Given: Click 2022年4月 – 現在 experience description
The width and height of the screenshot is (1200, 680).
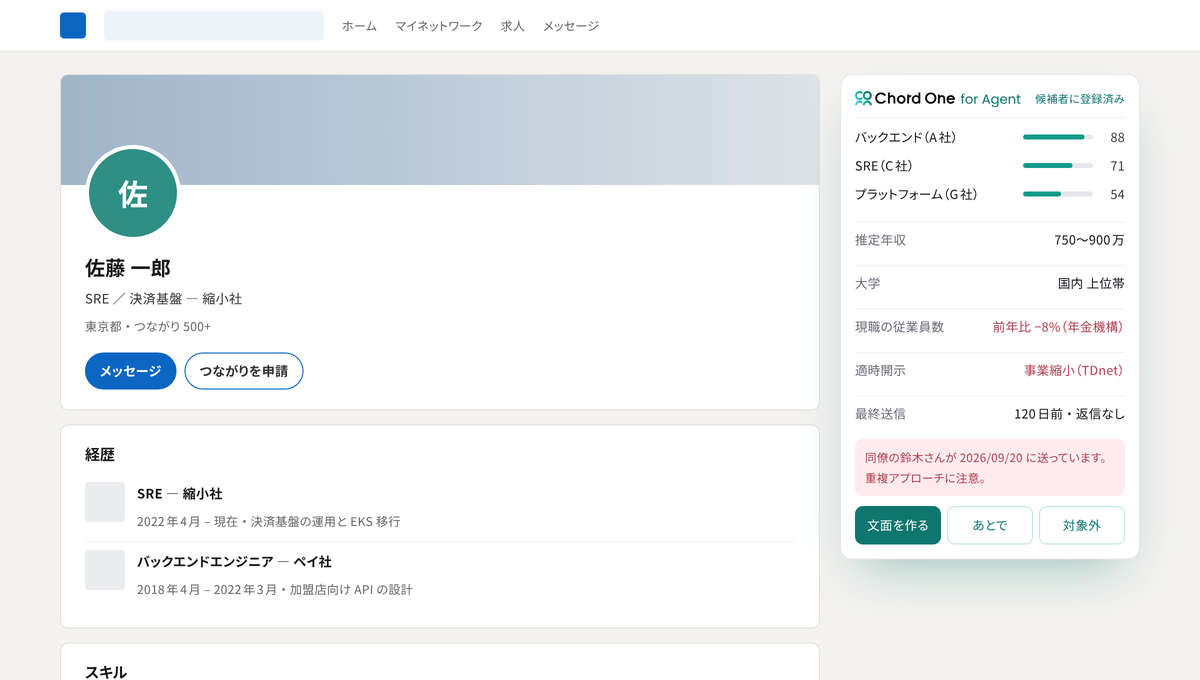Looking at the screenshot, I should (x=269, y=522).
